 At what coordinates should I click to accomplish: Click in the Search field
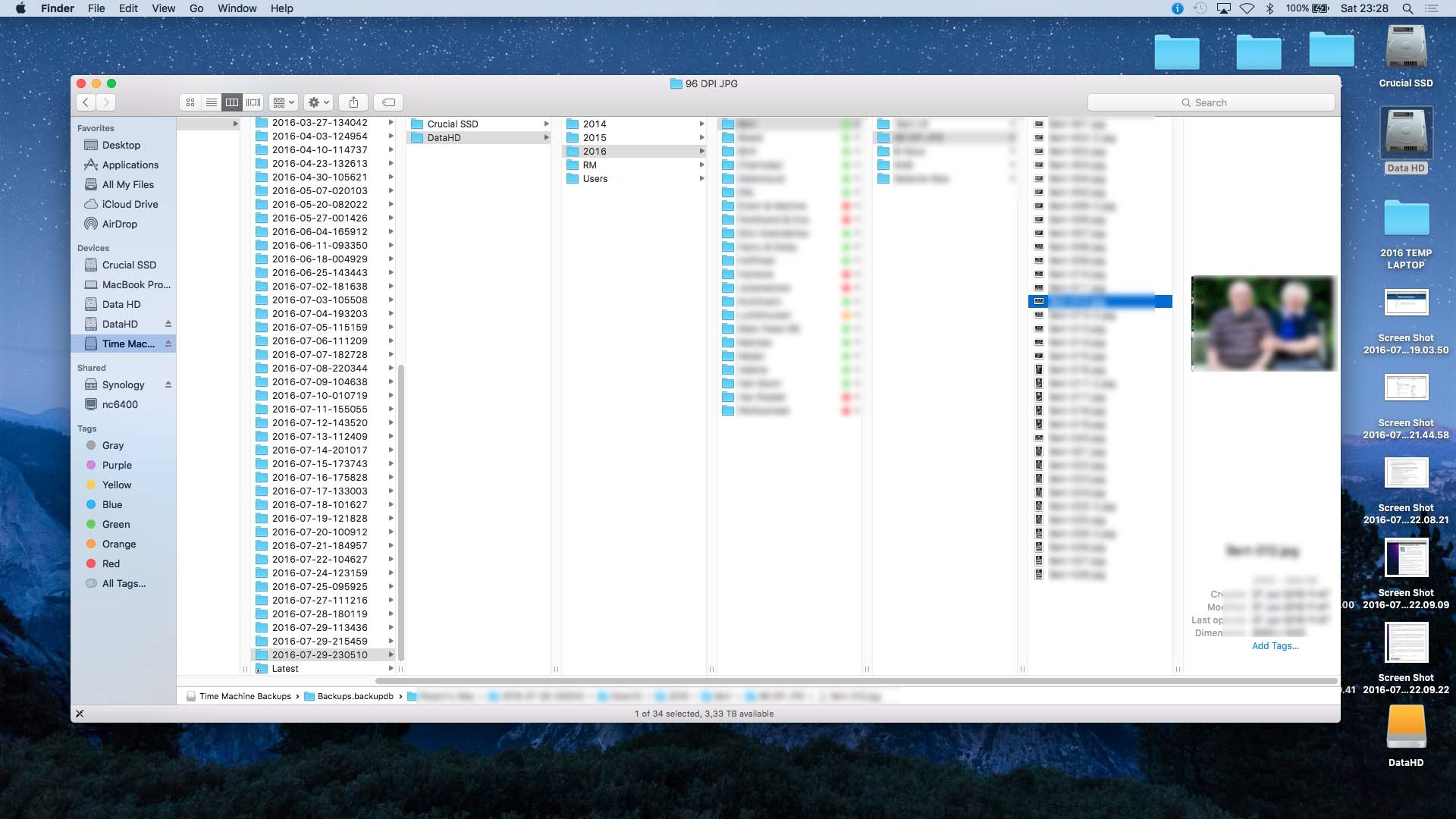pos(1211,102)
